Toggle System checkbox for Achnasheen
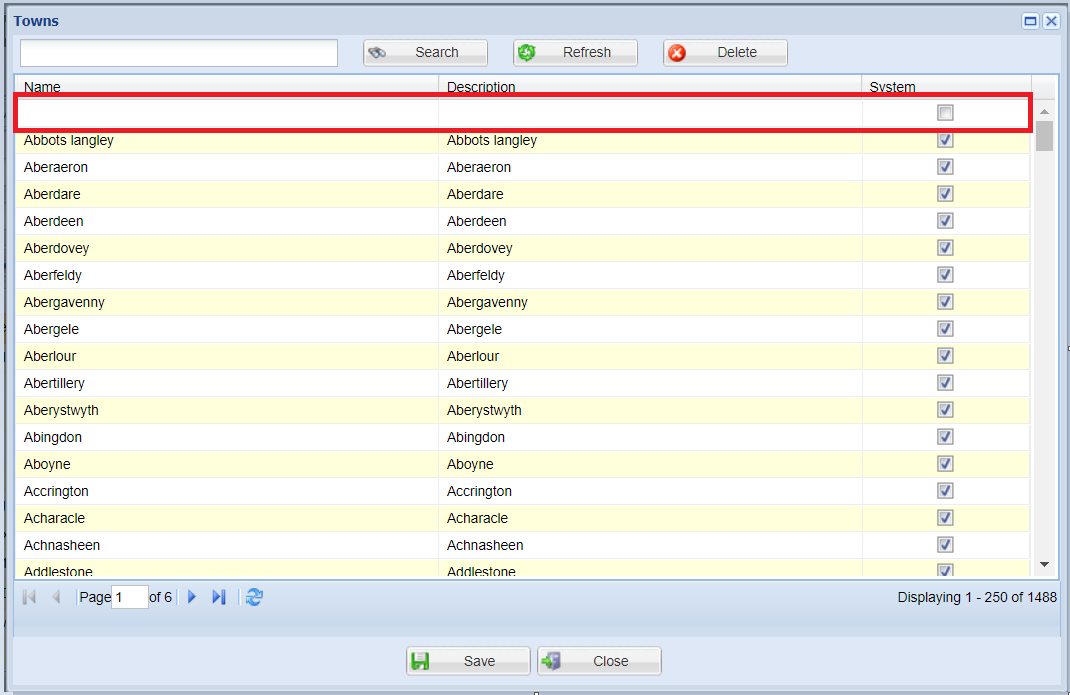Screen dimensions: 1070x695 coord(945,544)
